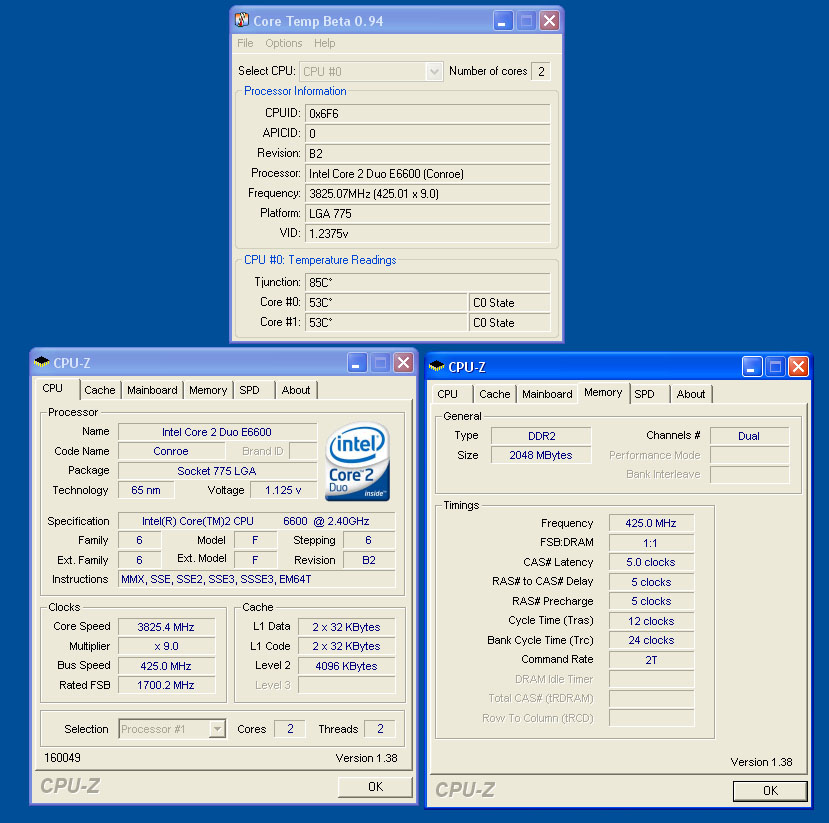Viewport: 829px width, 823px height.
Task: Switch to Mainboard tab in right CPU-Z
Action: tap(547, 394)
